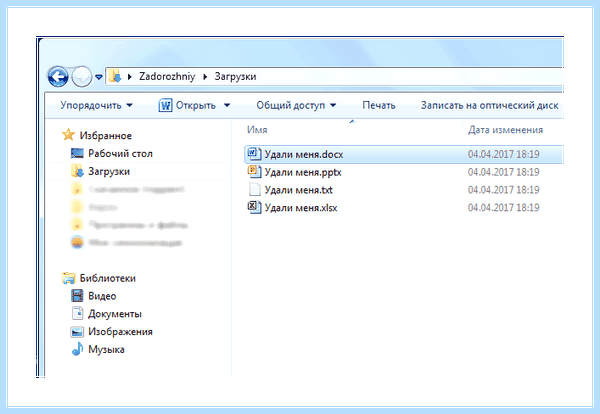
Task: Select the file Удали меня.pptx
Action: 303,172
